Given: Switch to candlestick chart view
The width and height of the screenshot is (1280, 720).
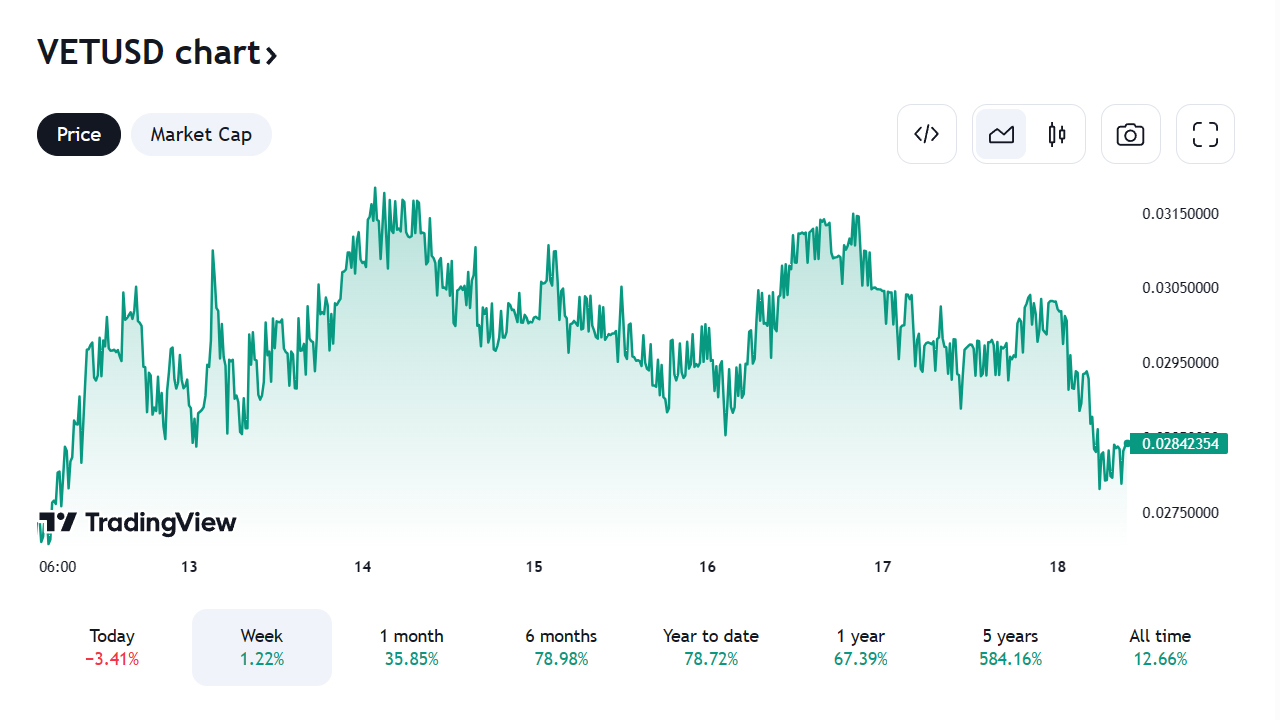Looking at the screenshot, I should coord(1057,134).
